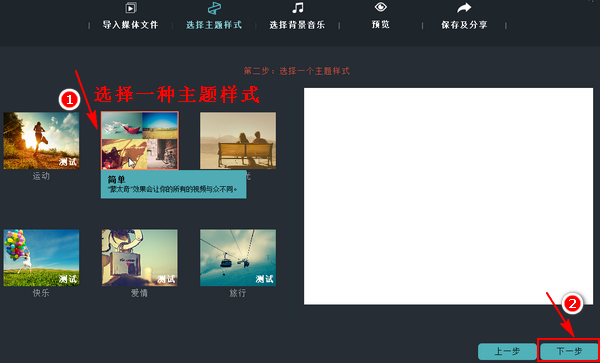The image size is (600, 363).
Task: Go to the 选择背景音乐 tab
Action: (297, 25)
